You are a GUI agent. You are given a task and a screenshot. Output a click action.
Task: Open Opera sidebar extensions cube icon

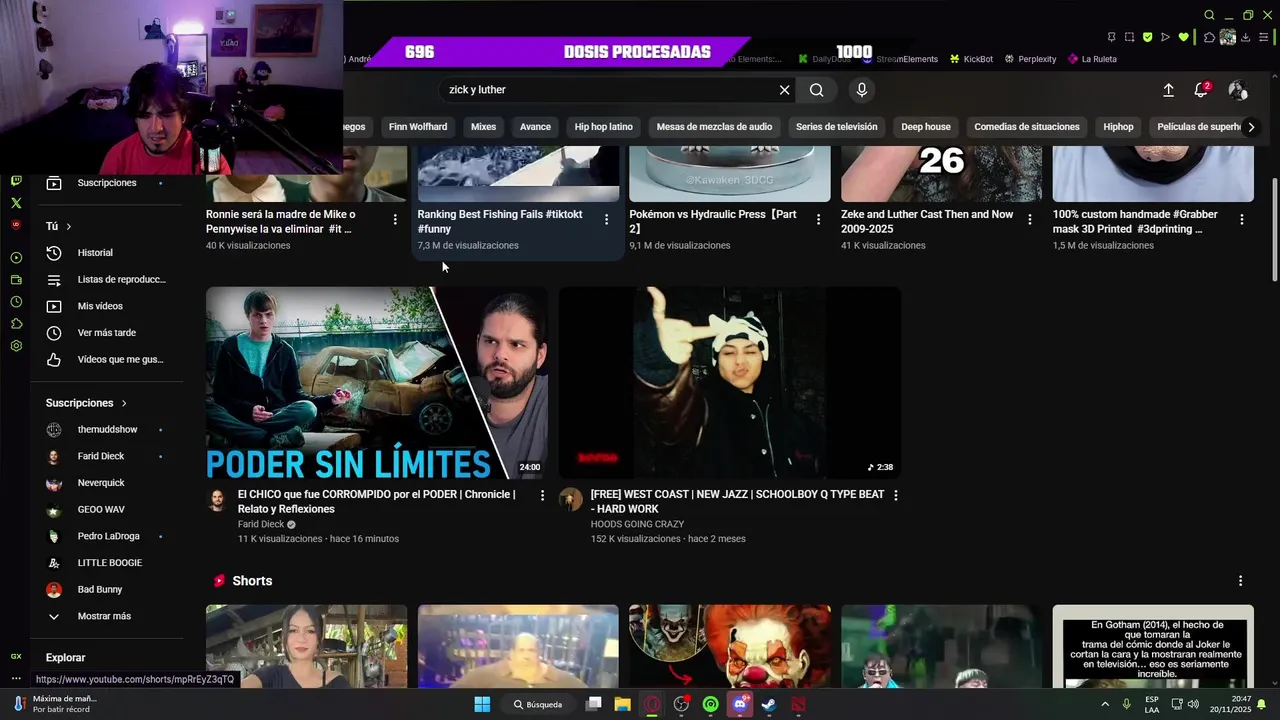pos(16,324)
